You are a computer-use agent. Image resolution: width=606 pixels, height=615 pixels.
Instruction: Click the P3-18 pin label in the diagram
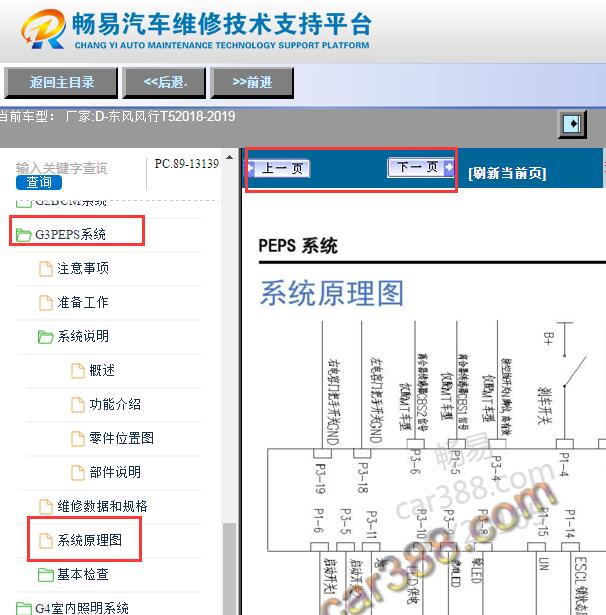(363, 477)
